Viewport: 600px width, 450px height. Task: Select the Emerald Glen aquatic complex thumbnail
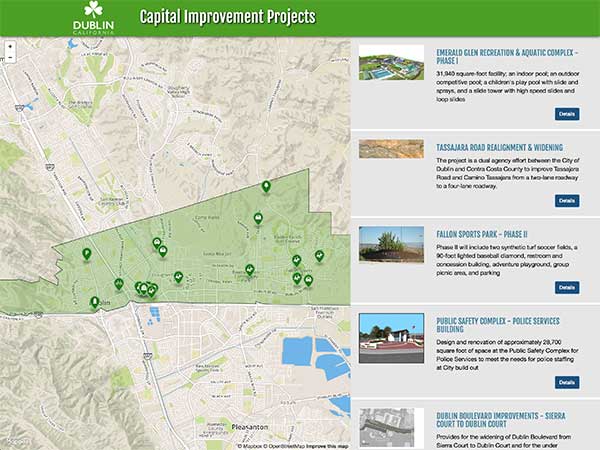point(392,63)
